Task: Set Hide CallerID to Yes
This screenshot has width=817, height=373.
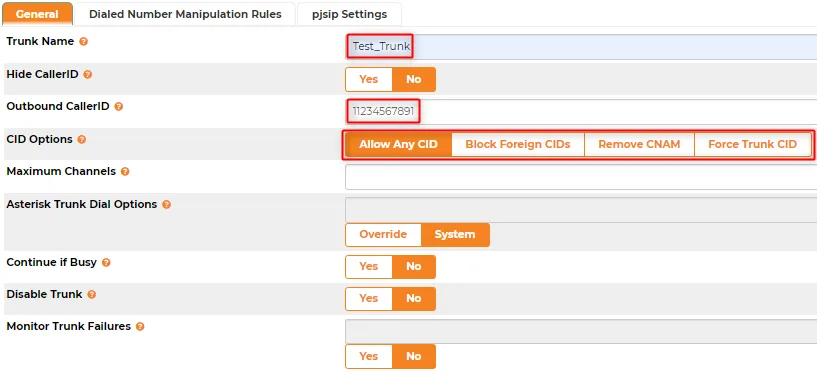Action: pyautogui.click(x=368, y=79)
